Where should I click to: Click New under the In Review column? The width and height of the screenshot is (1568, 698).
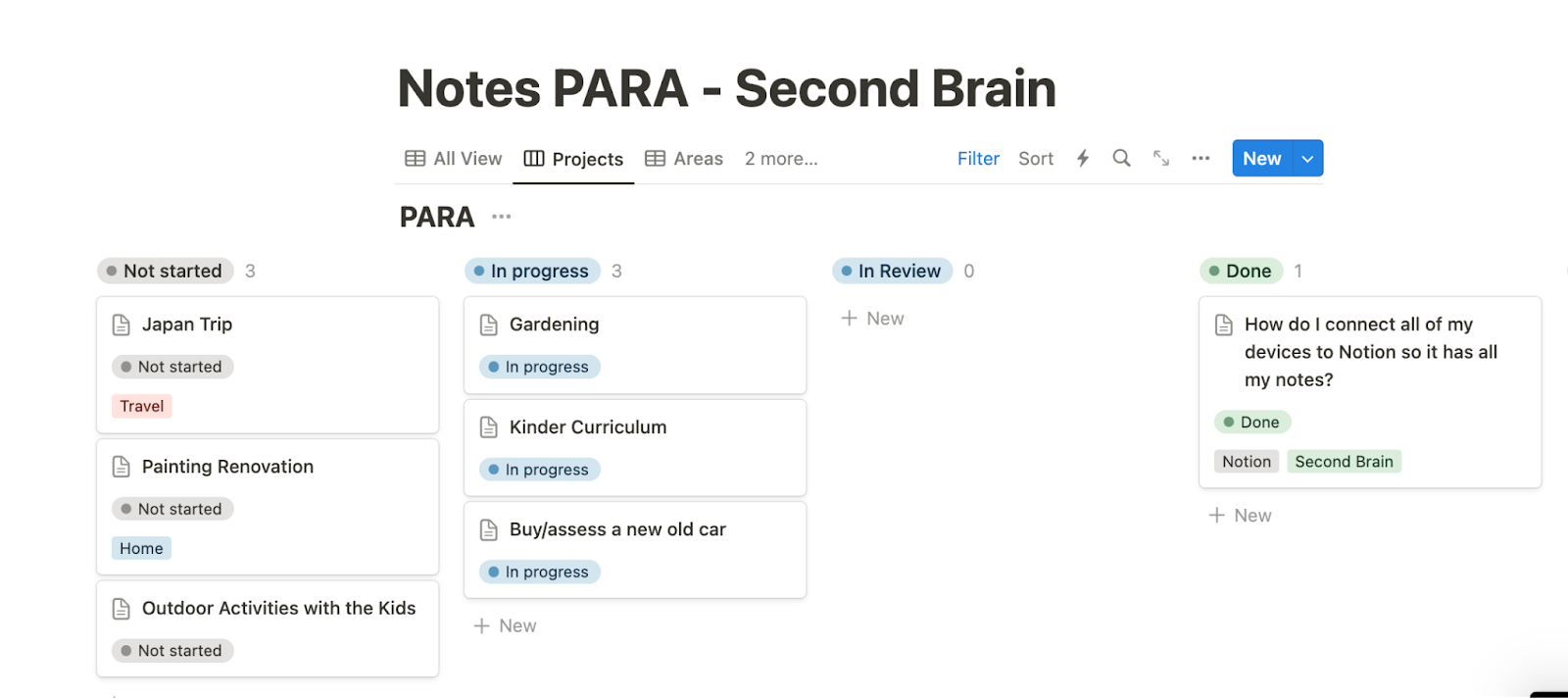[x=871, y=318]
